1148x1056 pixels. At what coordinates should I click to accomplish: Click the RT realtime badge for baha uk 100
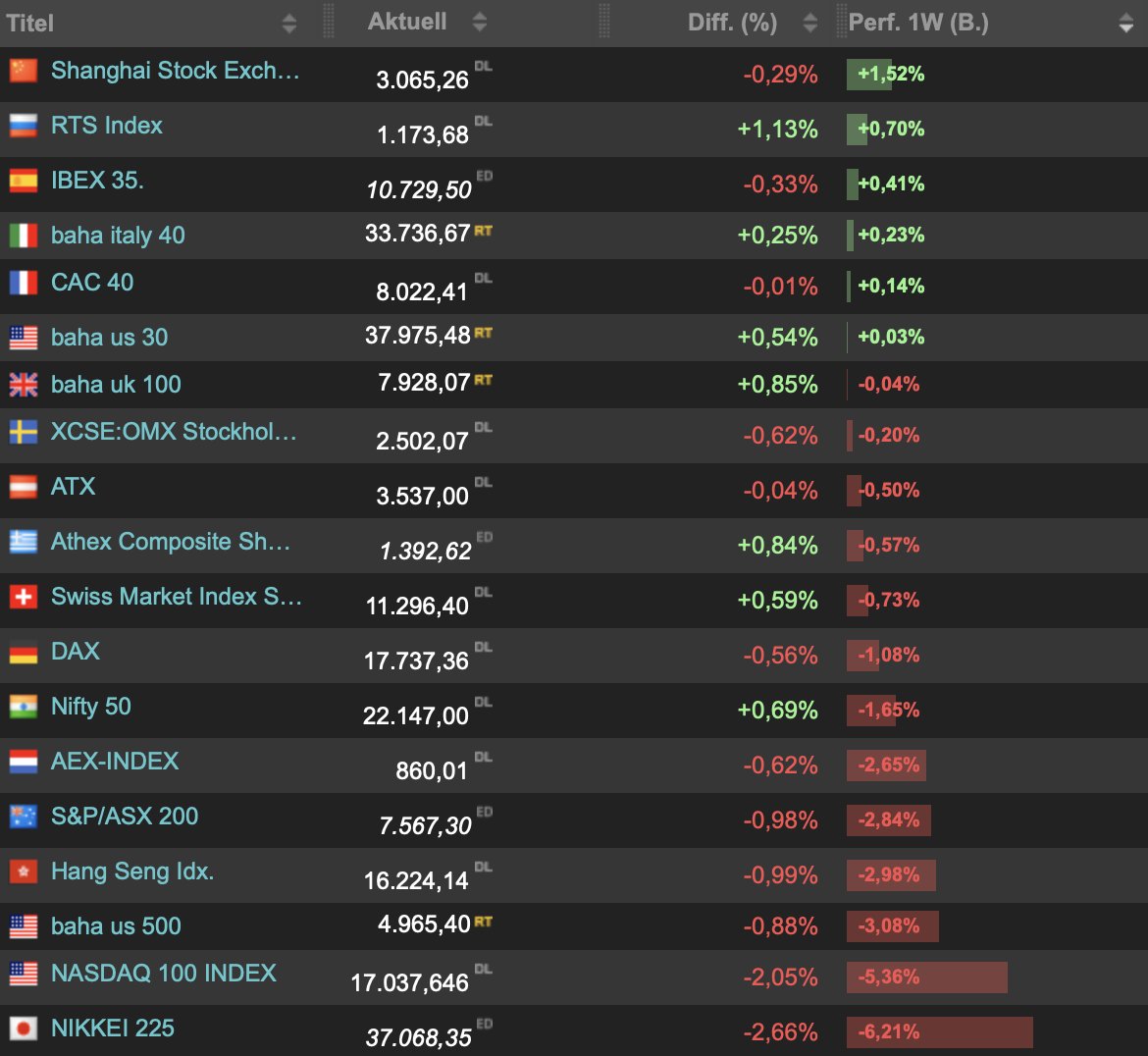click(x=483, y=380)
